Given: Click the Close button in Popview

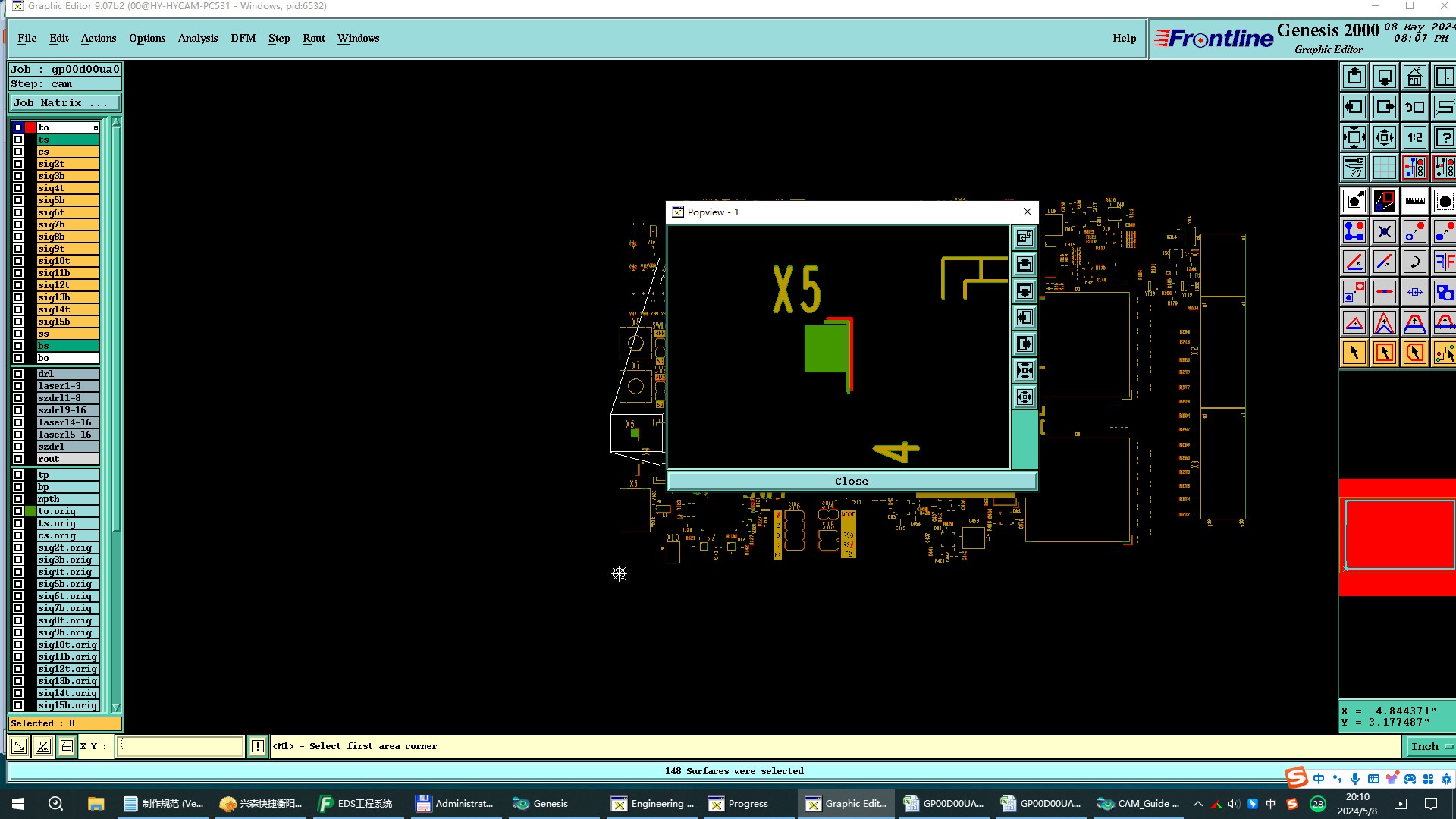Looking at the screenshot, I should click(851, 482).
